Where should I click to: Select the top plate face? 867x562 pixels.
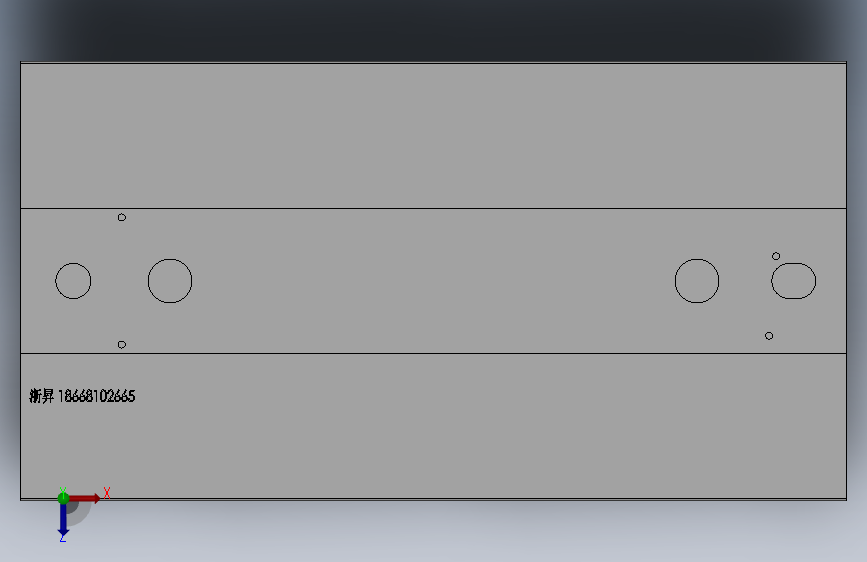[x=434, y=136]
